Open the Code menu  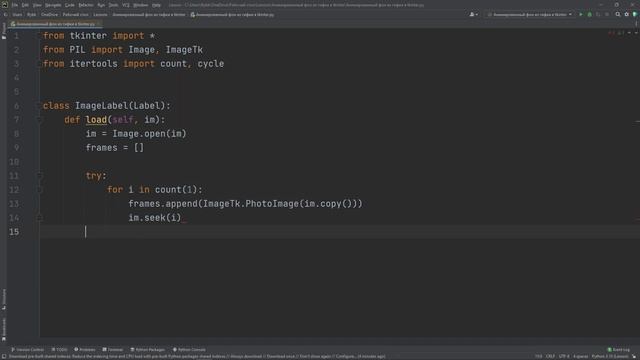coord(70,5)
